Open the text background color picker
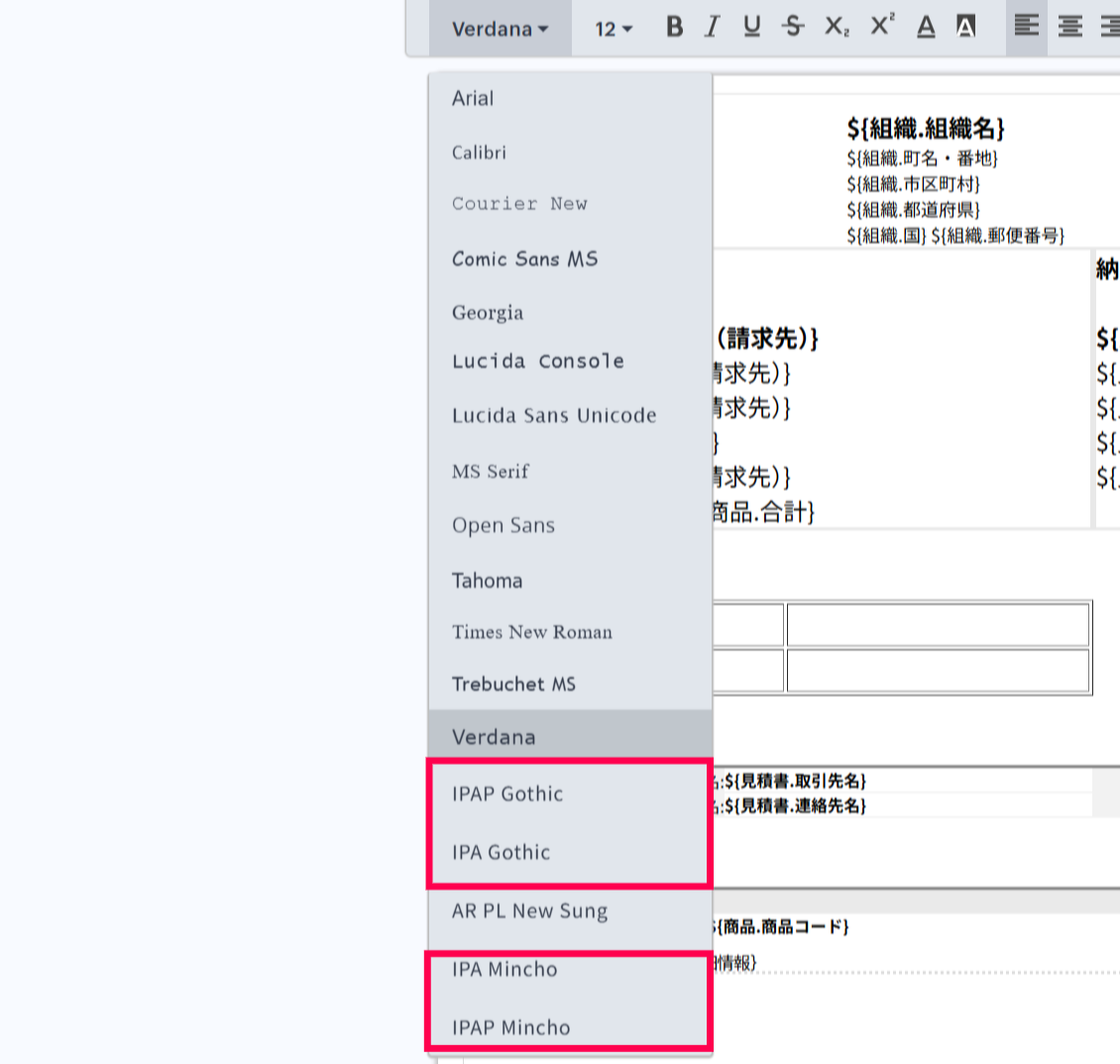 click(966, 27)
